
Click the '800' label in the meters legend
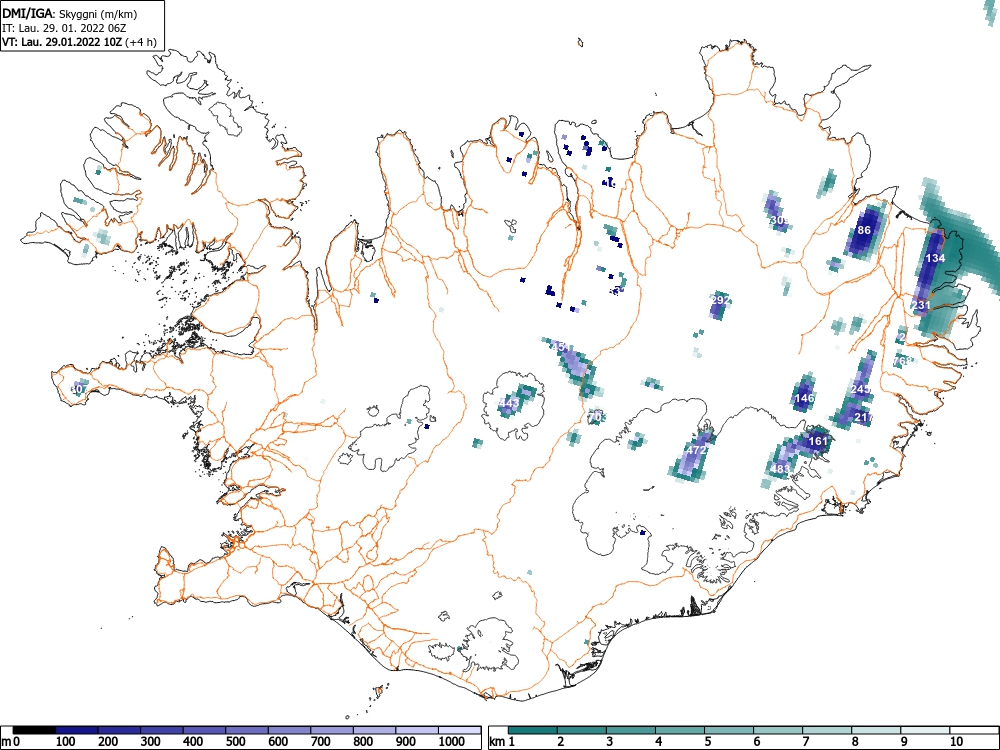(x=363, y=742)
